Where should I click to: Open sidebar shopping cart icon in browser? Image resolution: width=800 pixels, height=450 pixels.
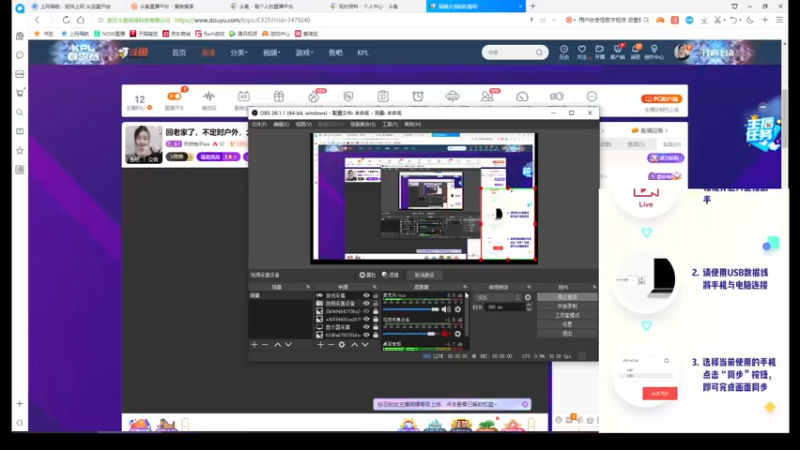point(20,93)
